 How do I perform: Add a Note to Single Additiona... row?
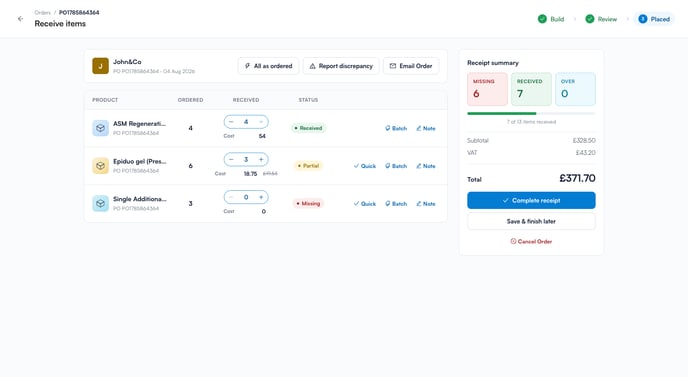point(426,204)
